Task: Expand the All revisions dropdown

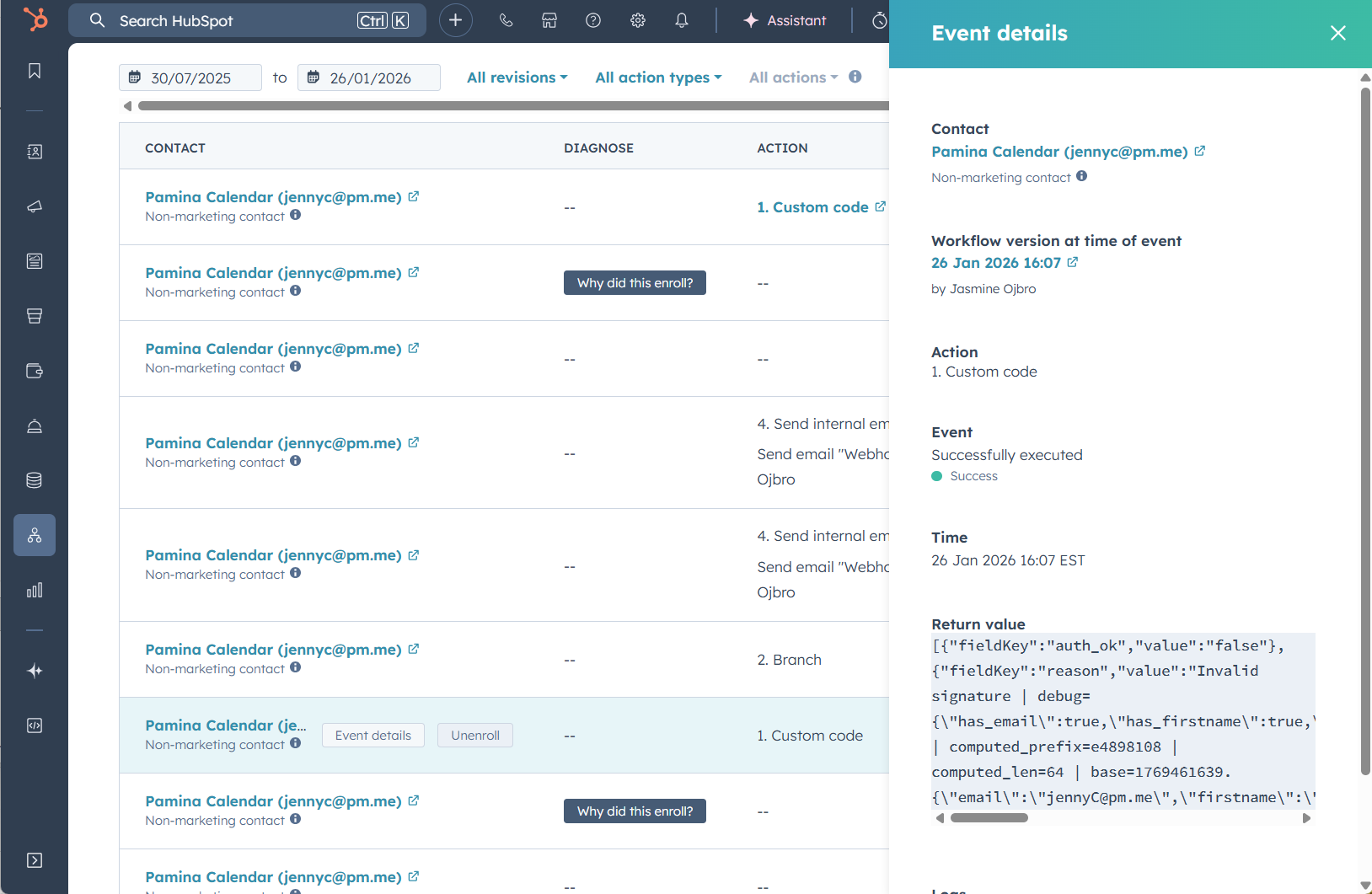Action: [517, 77]
